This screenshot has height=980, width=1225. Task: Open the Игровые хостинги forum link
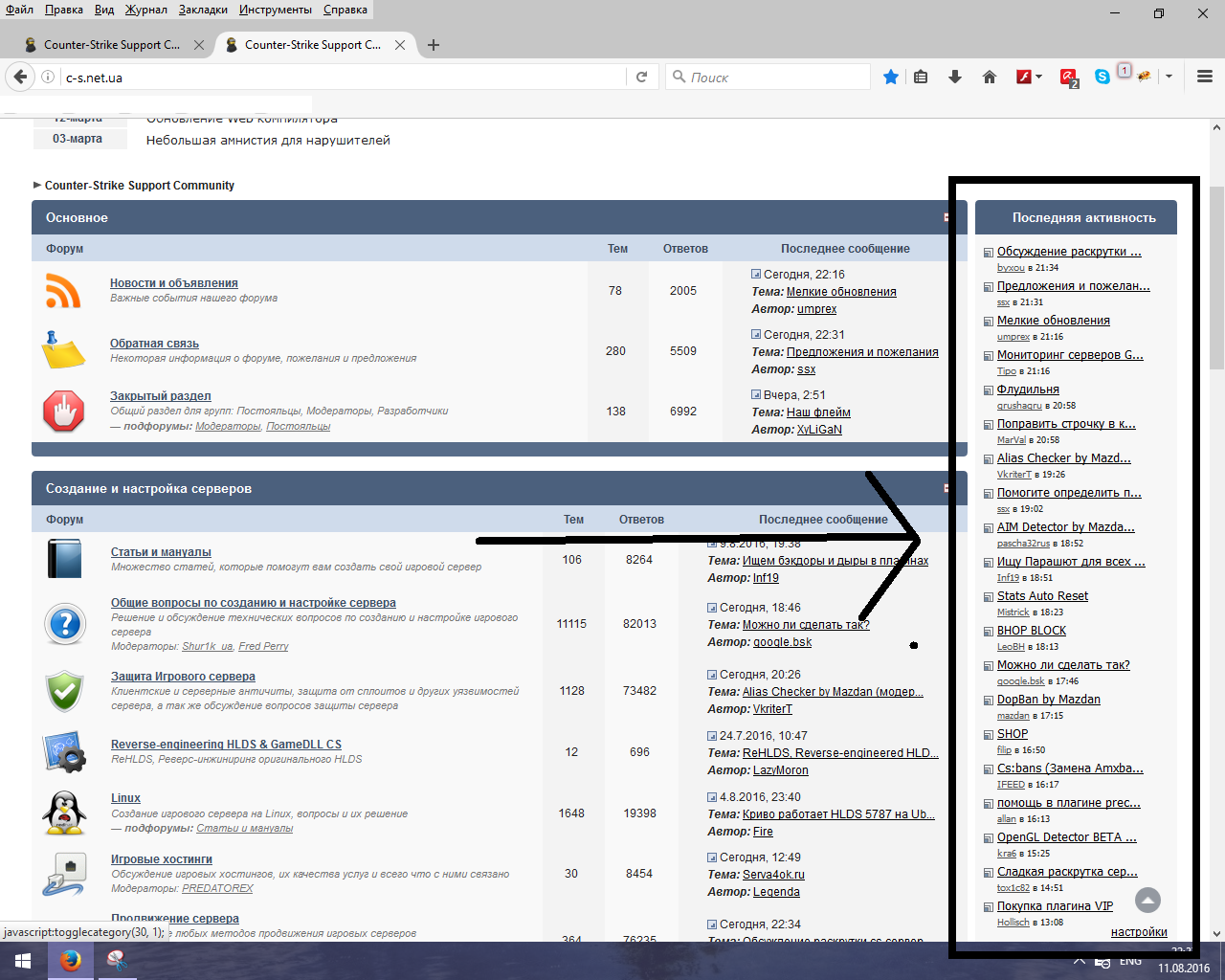(x=162, y=859)
